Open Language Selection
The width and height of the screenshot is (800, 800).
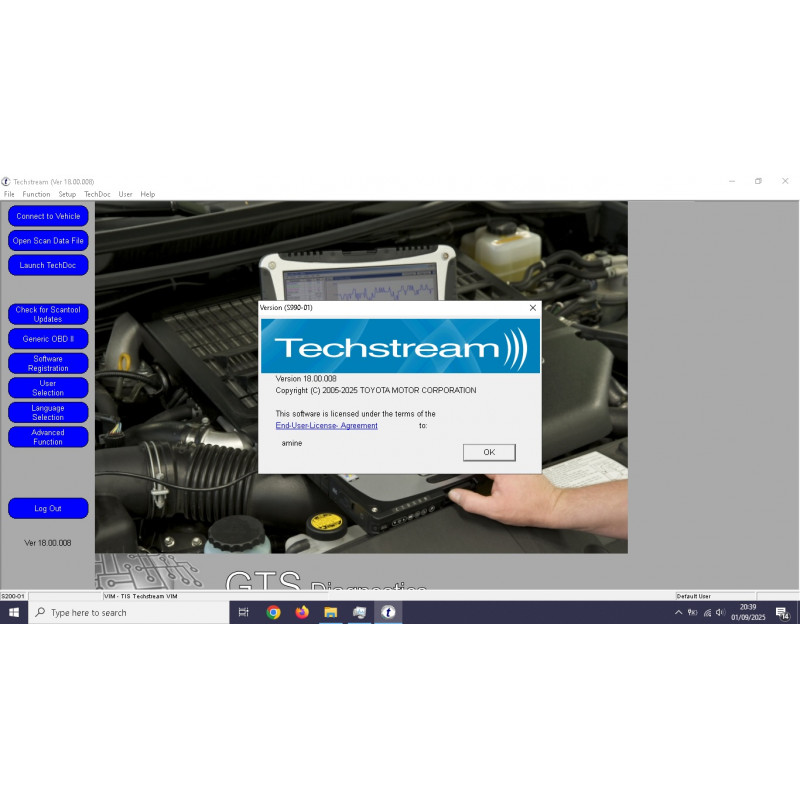pyautogui.click(x=48, y=412)
